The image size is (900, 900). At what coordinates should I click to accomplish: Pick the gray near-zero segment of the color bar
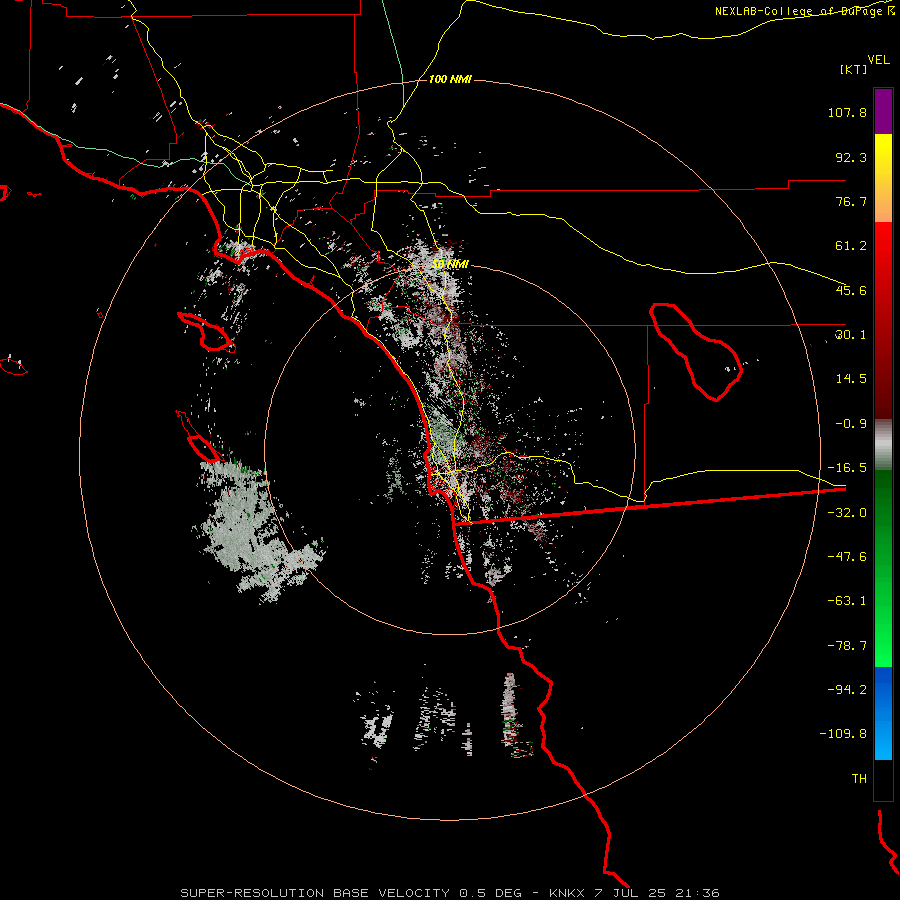click(883, 445)
